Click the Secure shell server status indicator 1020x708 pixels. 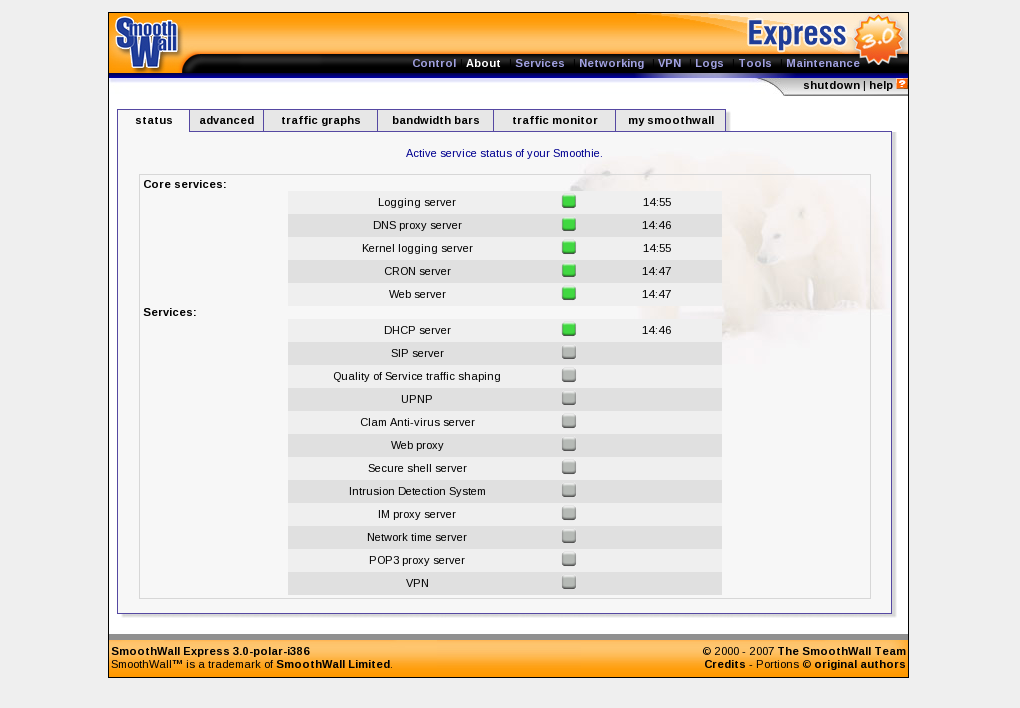569,468
